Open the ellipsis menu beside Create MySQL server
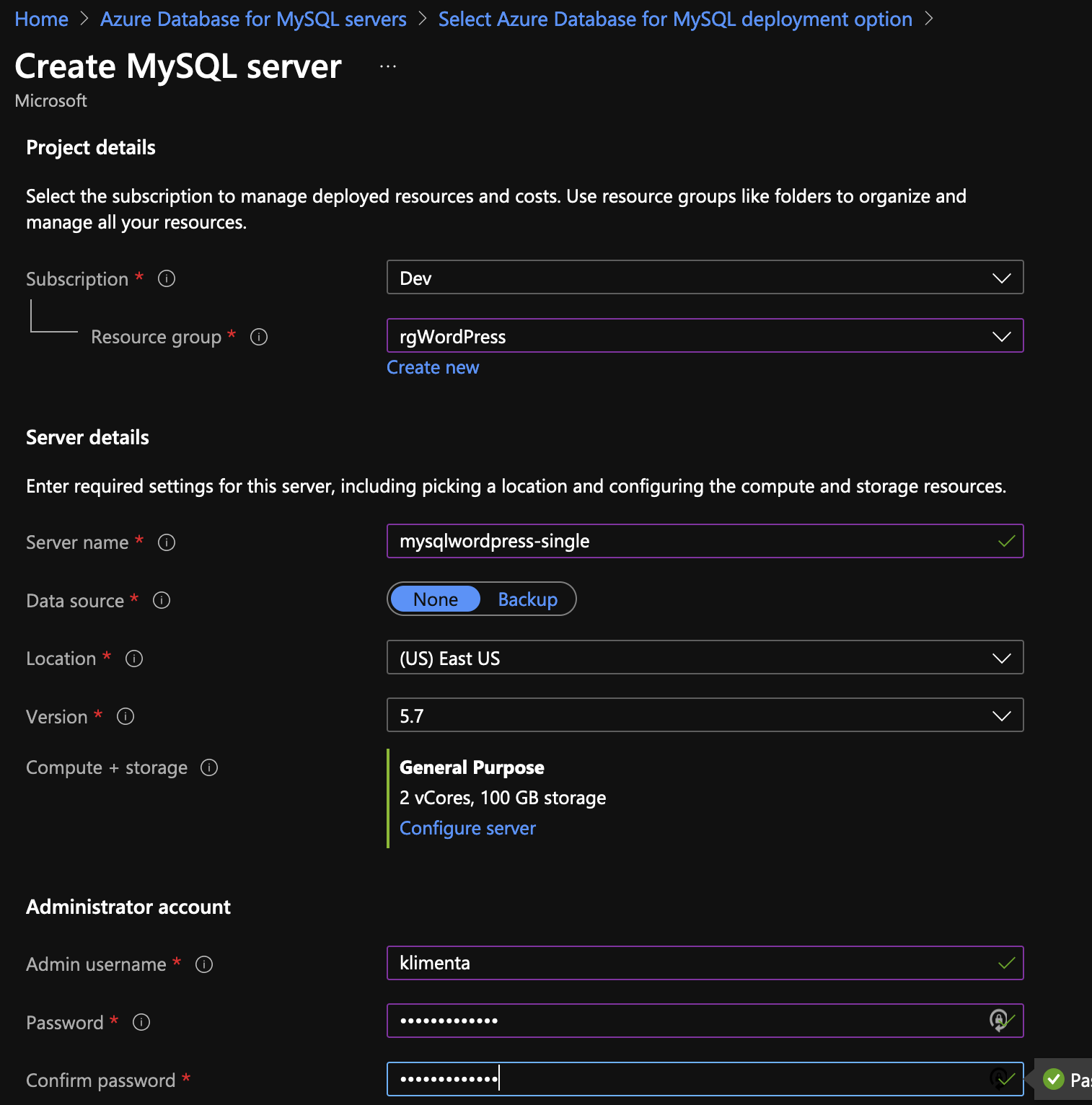1092x1105 pixels. coord(388,66)
